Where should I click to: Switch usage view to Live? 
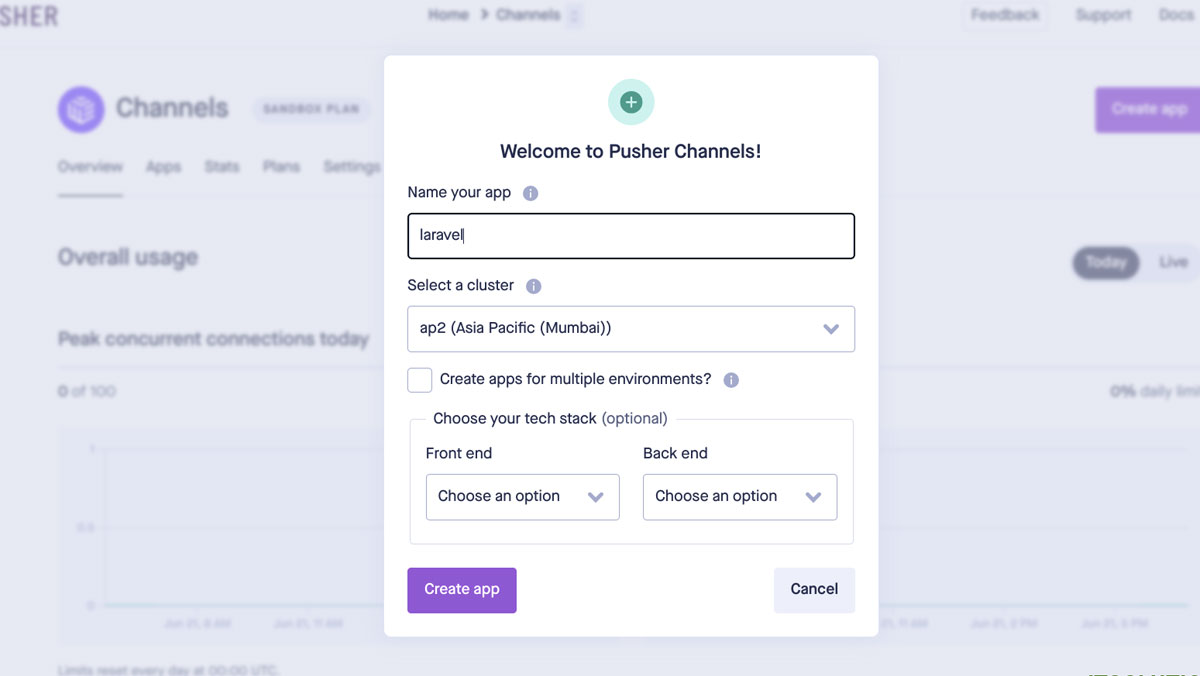1173,262
